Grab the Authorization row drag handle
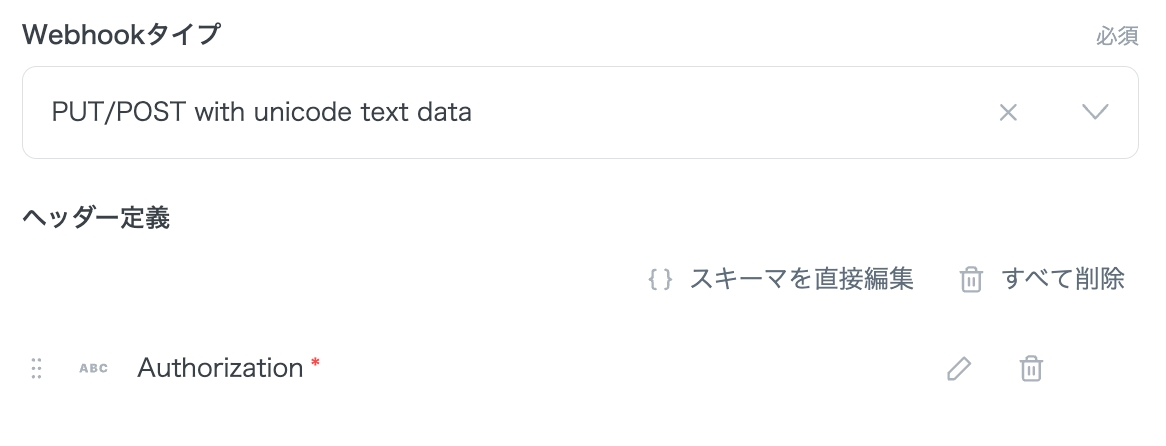Viewport: 1166px width, 446px height. click(x=37, y=368)
